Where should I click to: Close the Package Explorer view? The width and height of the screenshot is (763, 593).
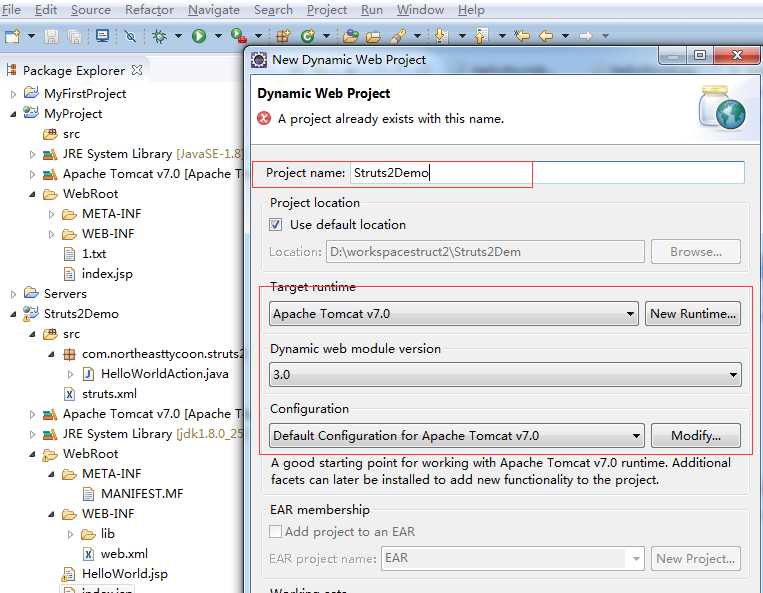(137, 70)
